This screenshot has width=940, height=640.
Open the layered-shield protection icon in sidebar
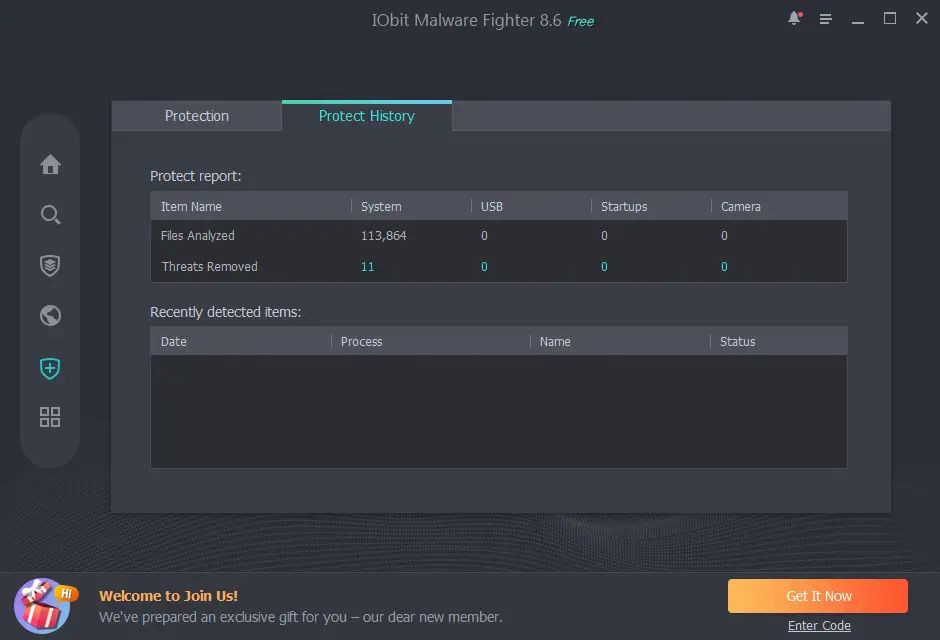pyautogui.click(x=50, y=265)
